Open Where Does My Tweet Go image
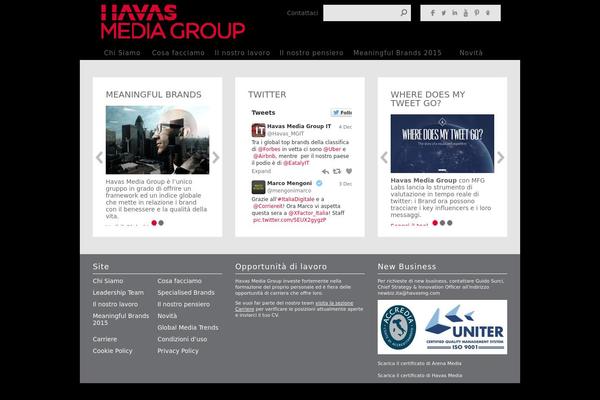Image resolution: width=600 pixels, height=400 pixels. click(x=442, y=144)
